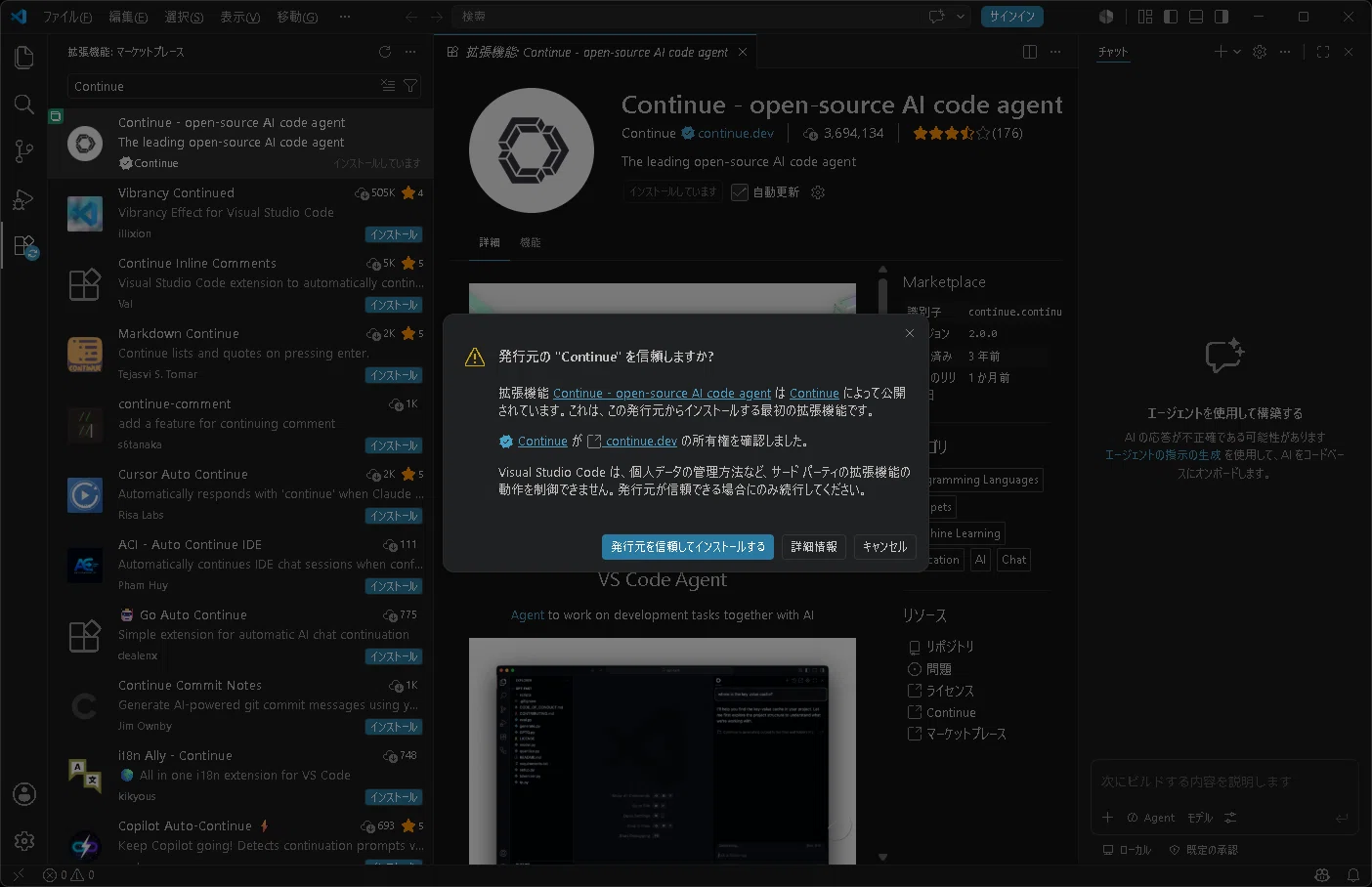Open the chat tools configuration icon
This screenshot has height=887, width=1372.
(1230, 818)
